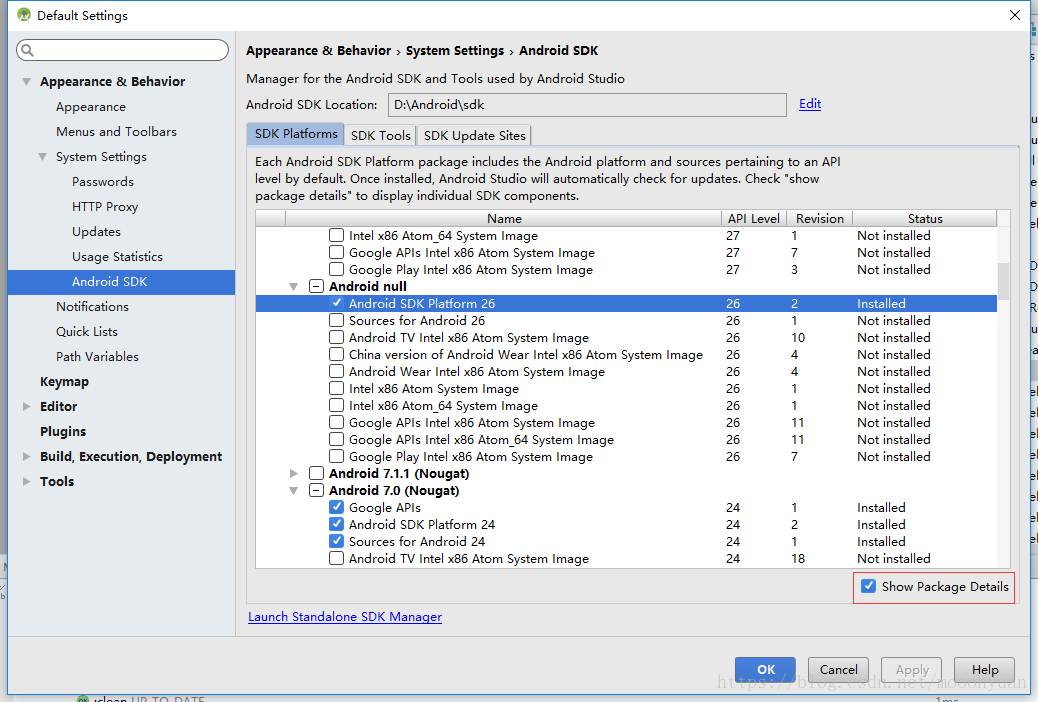This screenshot has height=702, width=1038.
Task: Open HTTP Proxy settings
Action: click(x=105, y=207)
